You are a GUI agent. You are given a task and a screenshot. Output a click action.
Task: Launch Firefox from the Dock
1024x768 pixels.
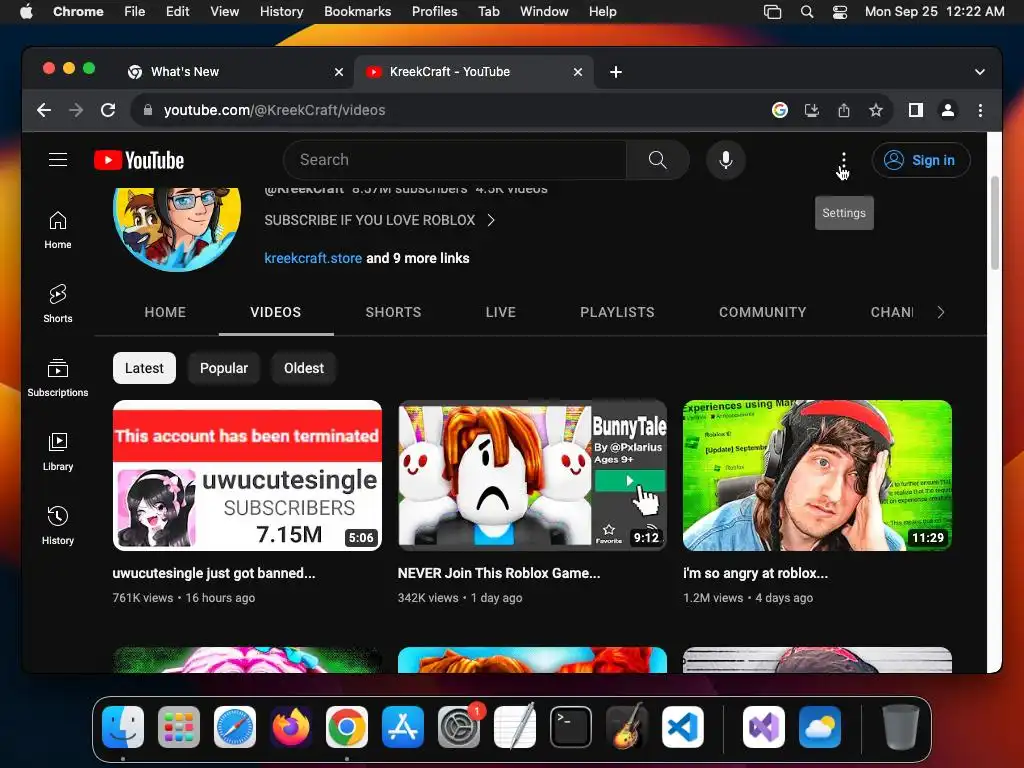(x=291, y=727)
